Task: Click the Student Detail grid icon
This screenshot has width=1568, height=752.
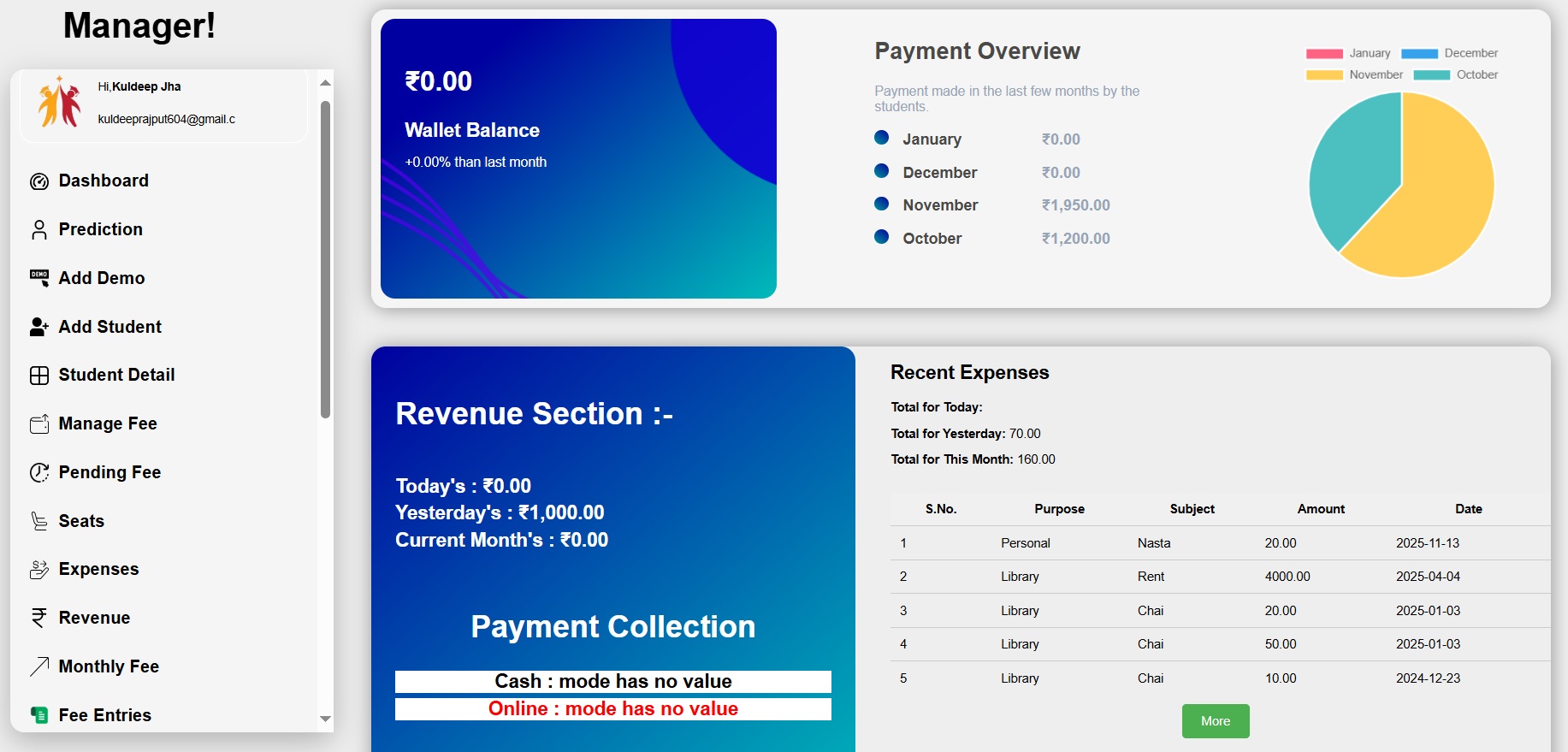Action: pos(39,376)
